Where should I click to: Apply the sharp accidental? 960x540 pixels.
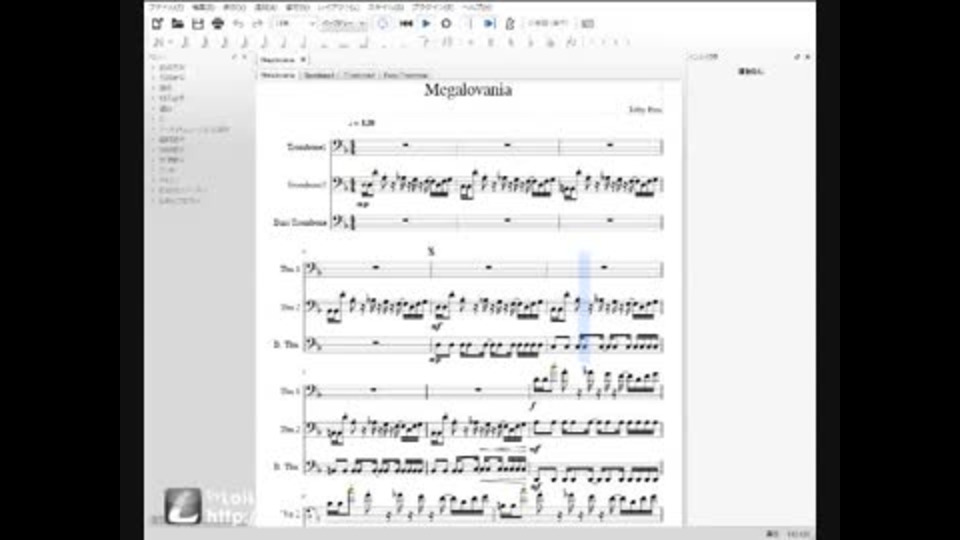490,42
